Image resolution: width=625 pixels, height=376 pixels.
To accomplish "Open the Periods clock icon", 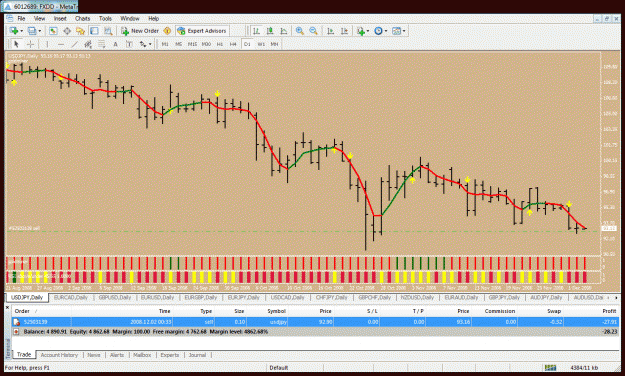I will coord(378,31).
